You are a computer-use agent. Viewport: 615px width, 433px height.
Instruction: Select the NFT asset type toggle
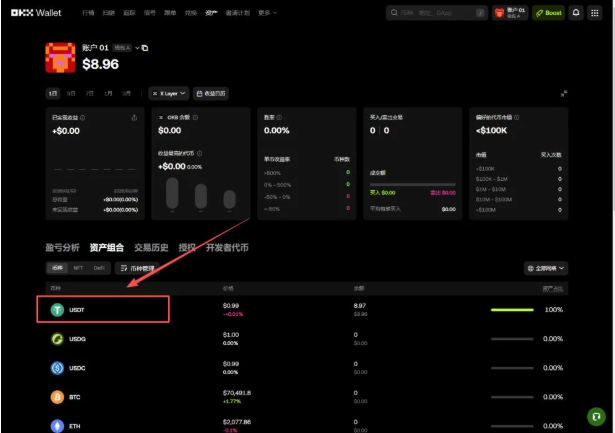pos(78,268)
